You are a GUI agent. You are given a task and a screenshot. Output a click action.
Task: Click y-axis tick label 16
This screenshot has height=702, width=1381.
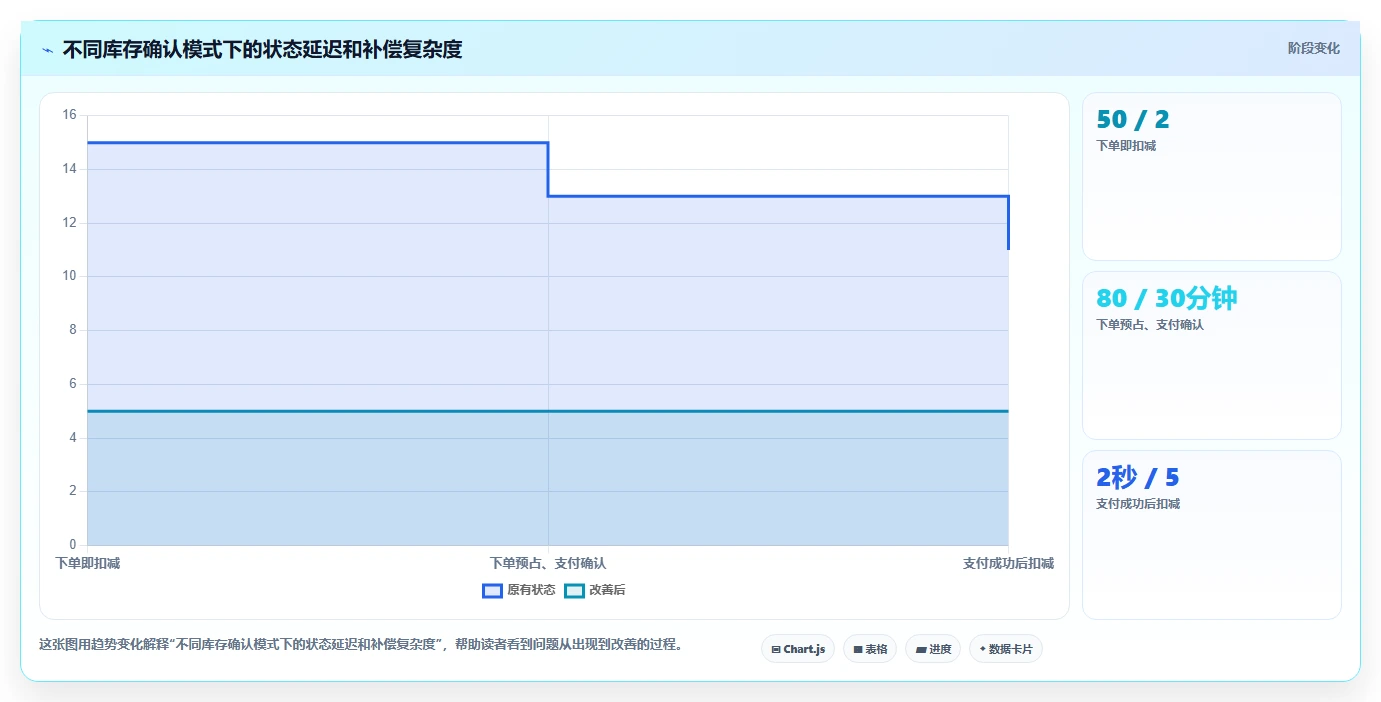[x=69, y=115]
